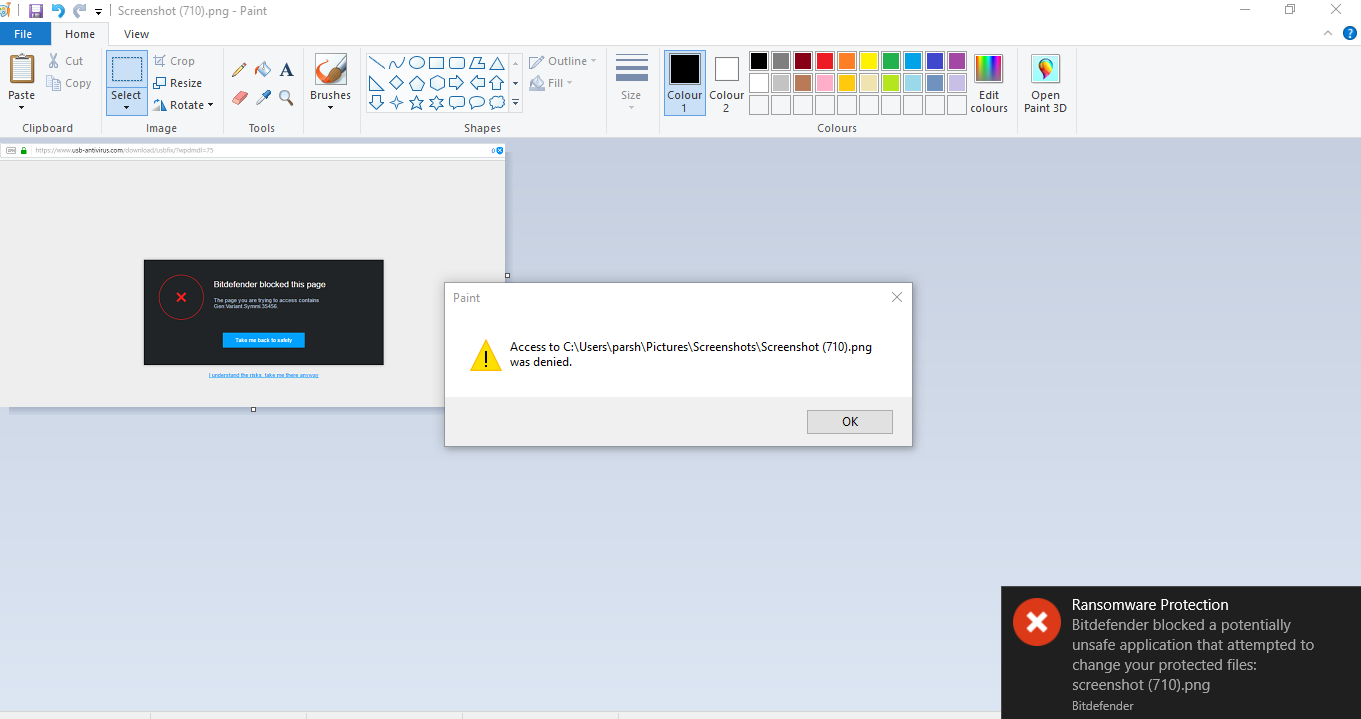Switch to the Home tab
This screenshot has width=1361, height=719.
tap(80, 34)
